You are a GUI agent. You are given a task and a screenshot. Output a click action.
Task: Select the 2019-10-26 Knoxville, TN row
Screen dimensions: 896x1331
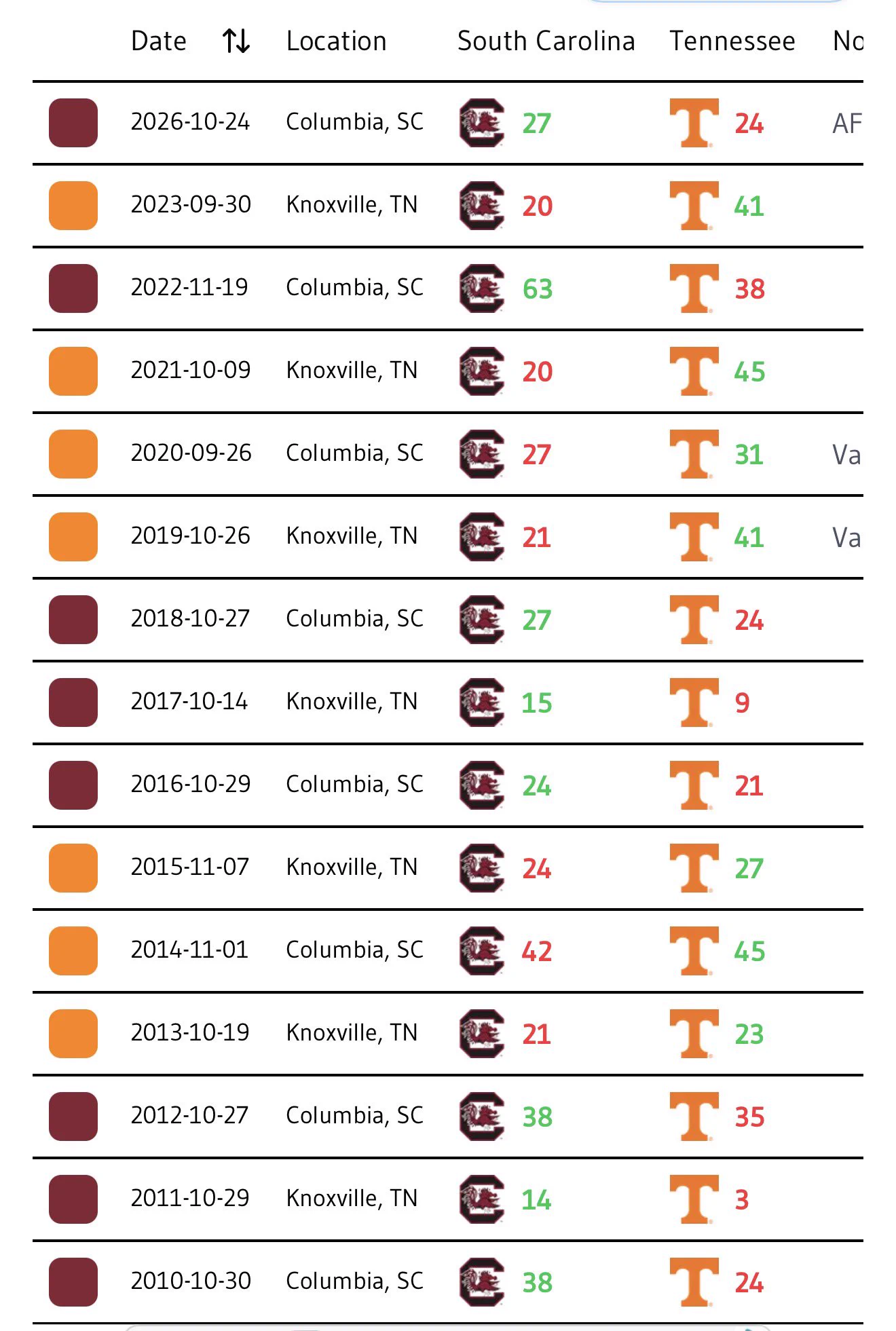(448, 537)
